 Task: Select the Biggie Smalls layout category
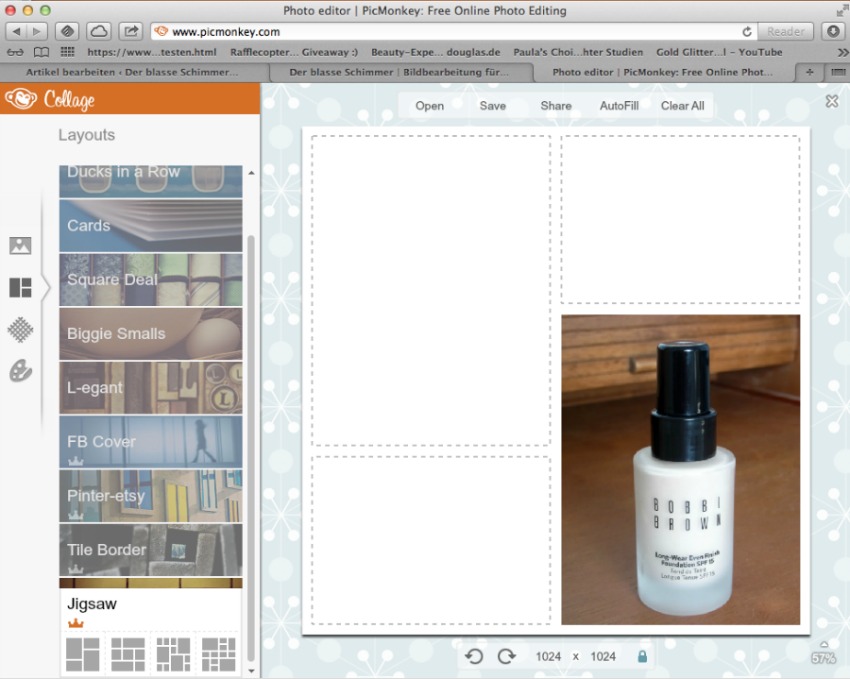click(x=151, y=334)
